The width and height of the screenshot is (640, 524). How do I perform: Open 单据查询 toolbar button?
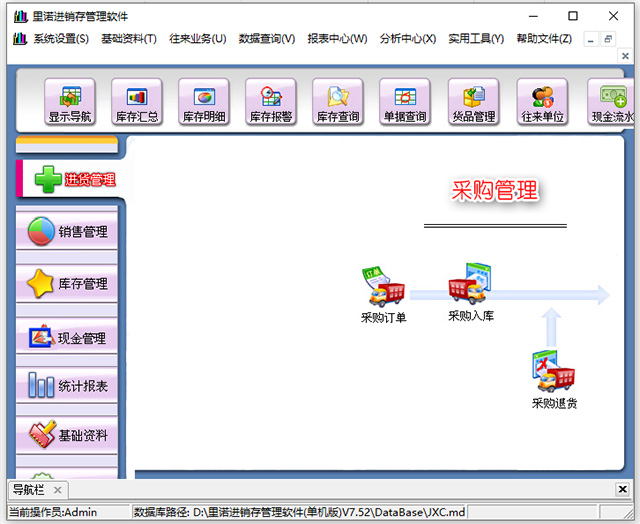point(404,102)
